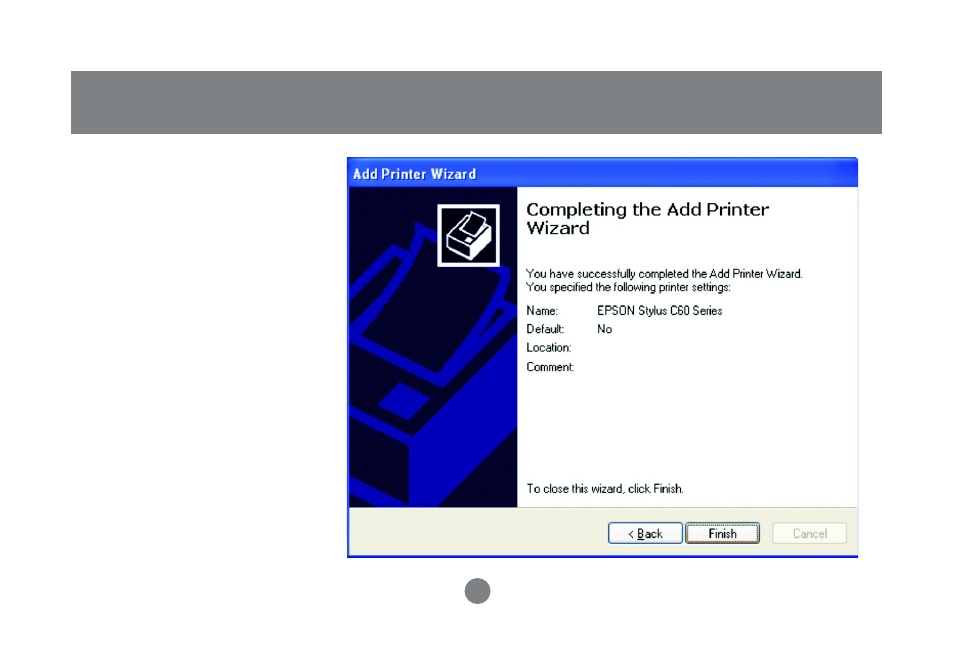Click the greyed-out Cancel button
This screenshot has height=664, width=954.
pyautogui.click(x=809, y=533)
